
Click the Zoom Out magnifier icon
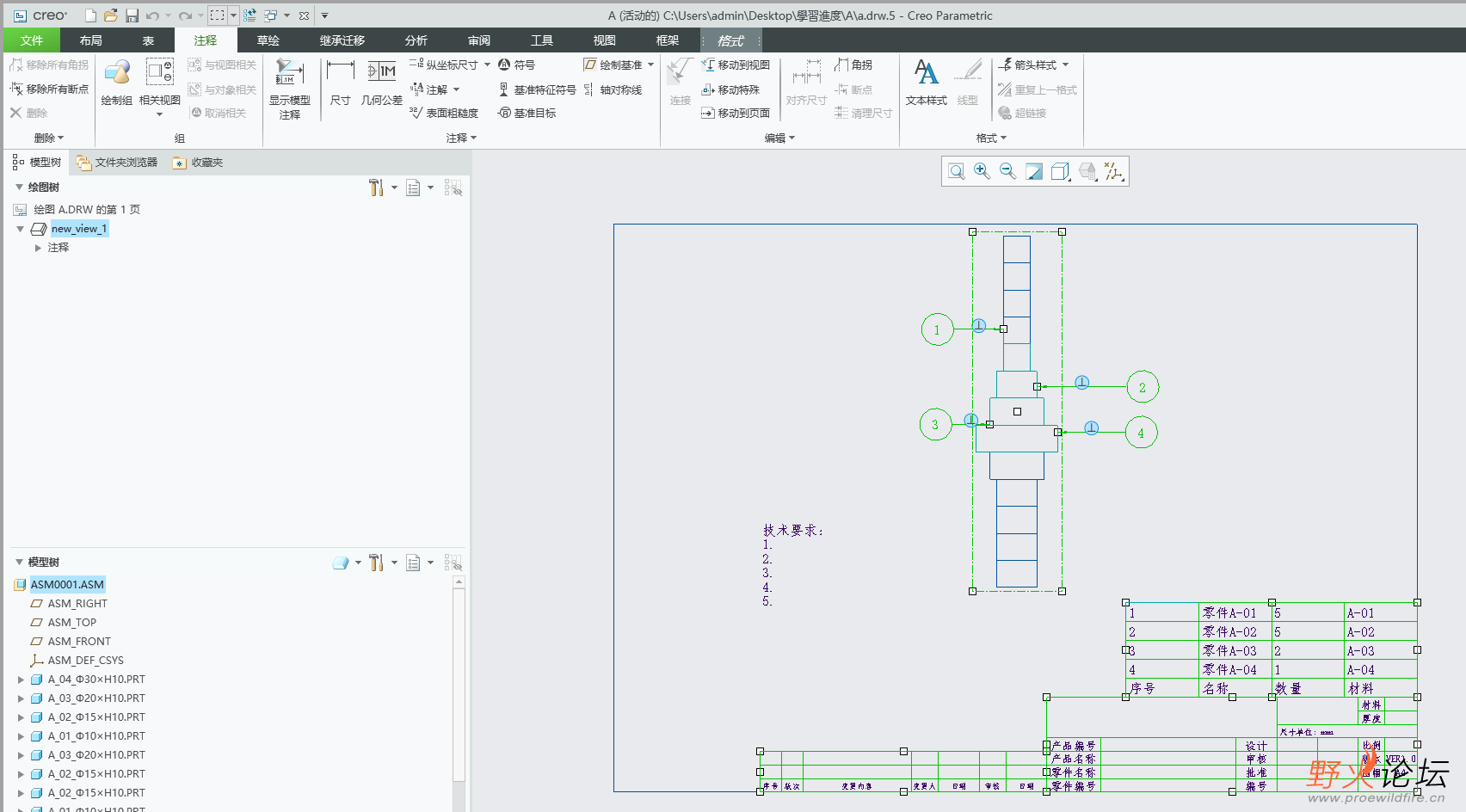(1007, 171)
